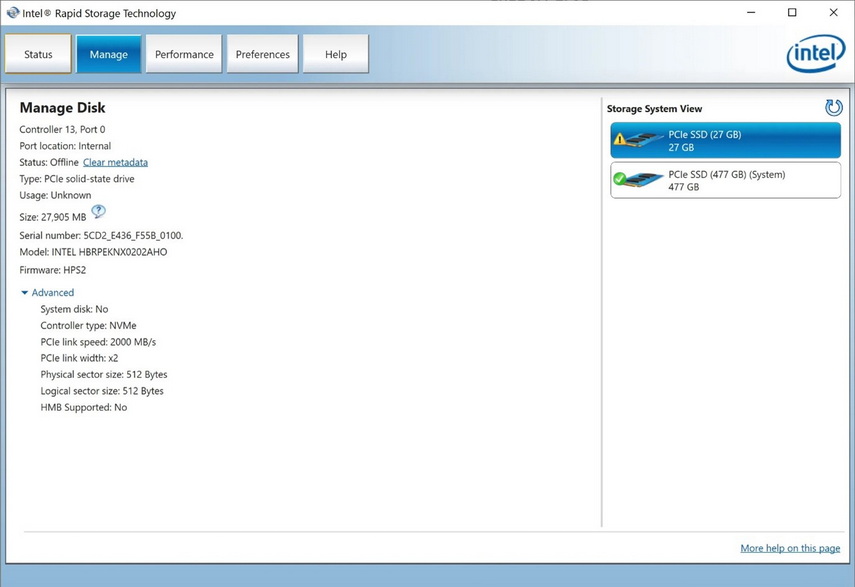This screenshot has height=587, width=855.
Task: Click Type: PCIe solid-state drive text
Action: pos(77,179)
